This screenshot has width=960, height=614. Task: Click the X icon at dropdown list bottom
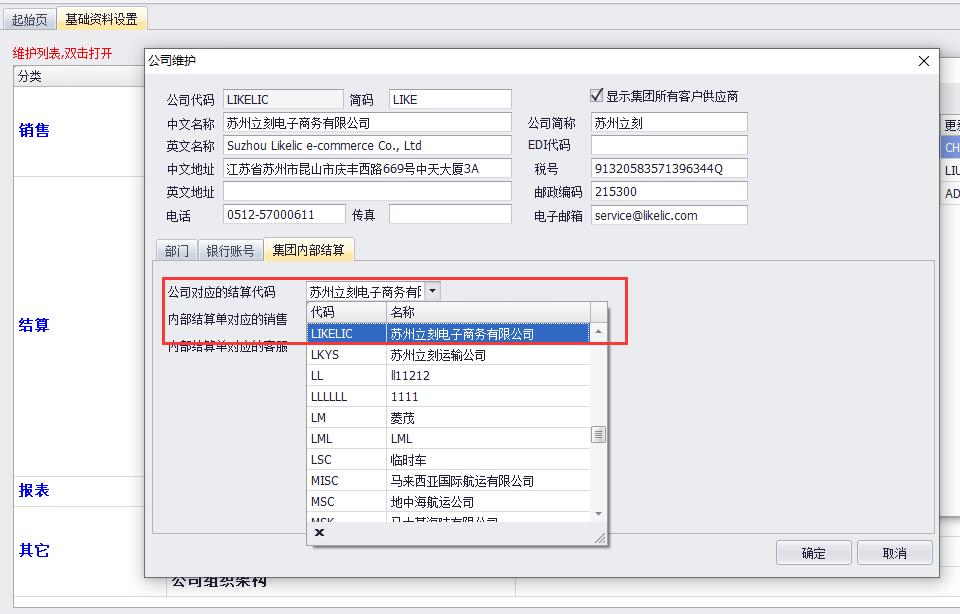tap(319, 533)
